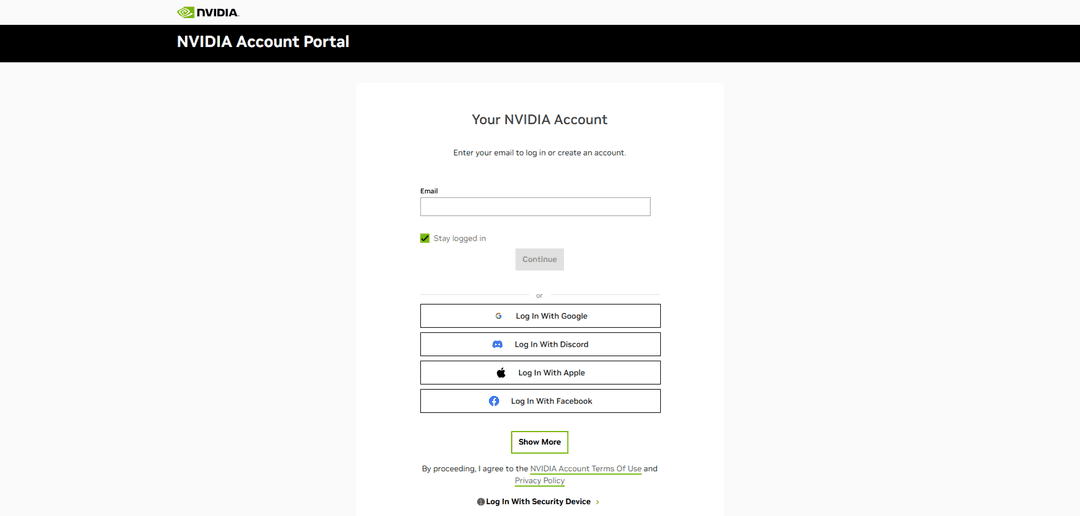Click the Your NVIDIA Account heading

point(539,119)
